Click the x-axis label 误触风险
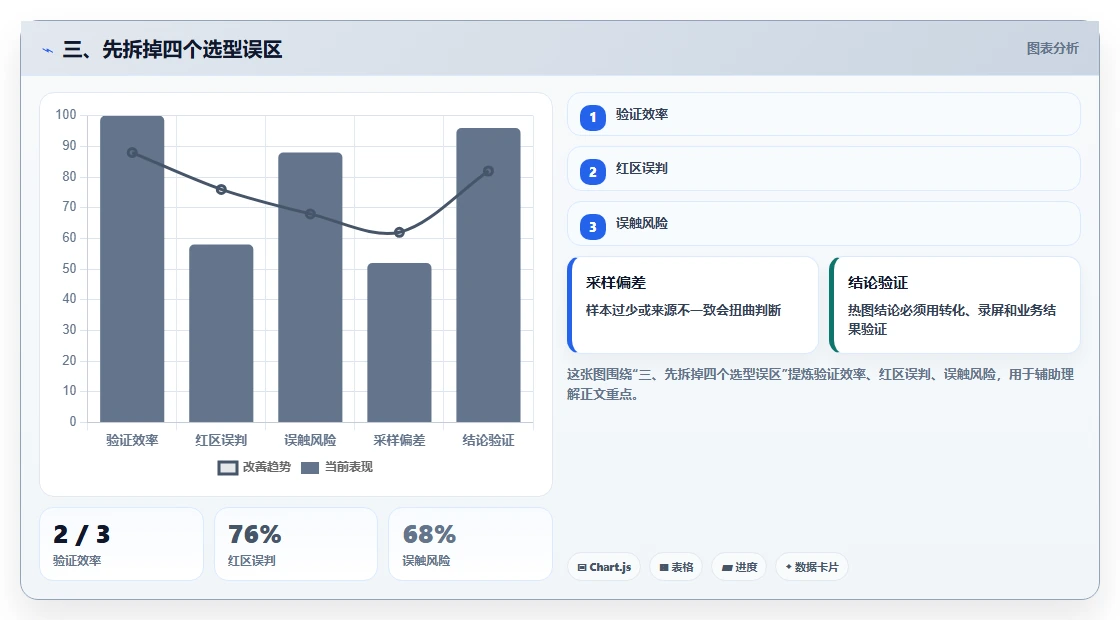The height and width of the screenshot is (620, 1120). pyautogui.click(x=310, y=441)
